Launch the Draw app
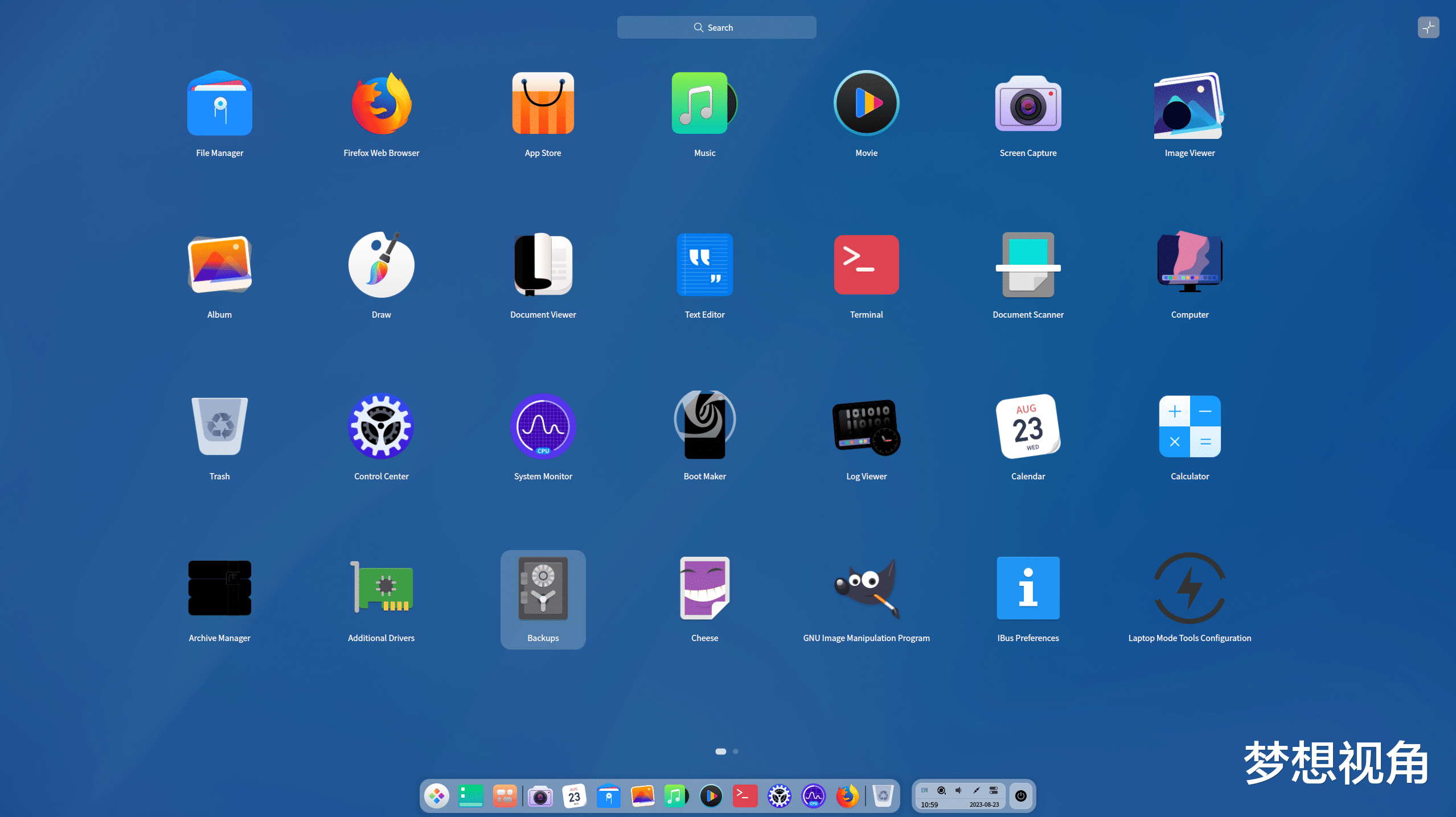 pyautogui.click(x=381, y=265)
